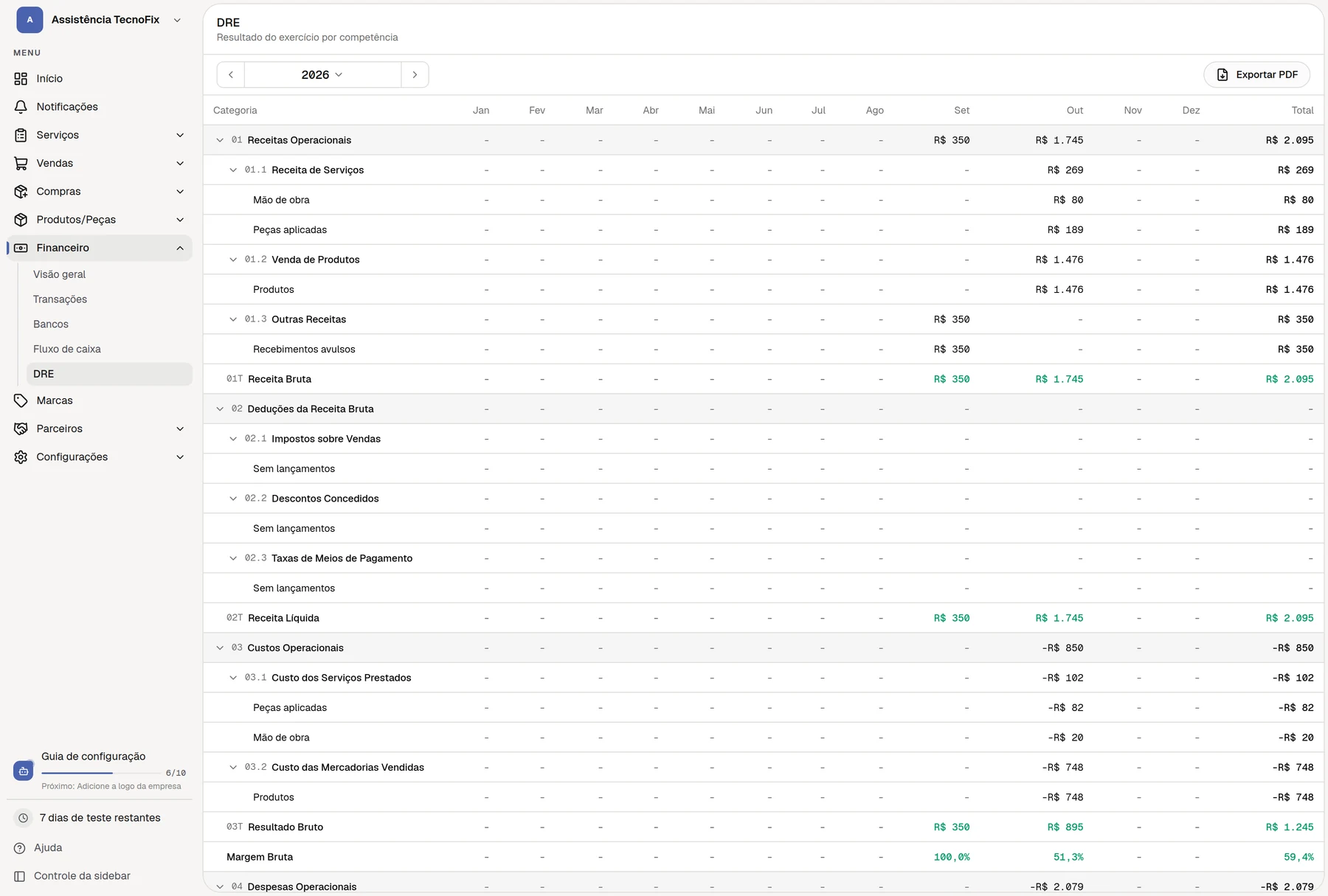Click the Ajuda question mark icon
Image resolution: width=1328 pixels, height=896 pixels.
pos(20,848)
